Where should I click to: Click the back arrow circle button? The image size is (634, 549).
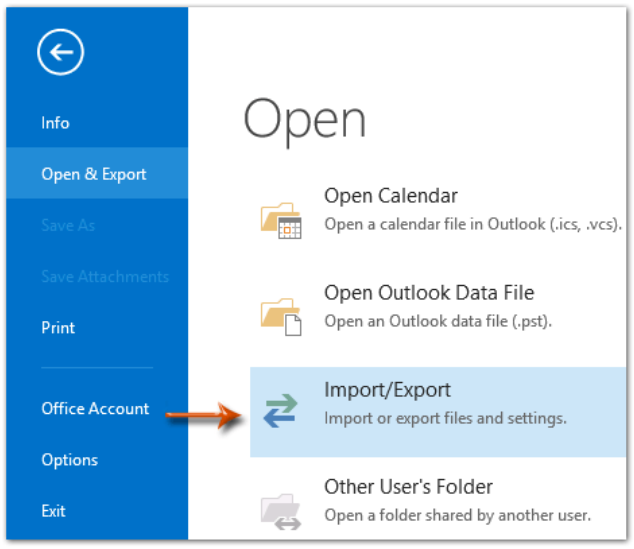[x=61, y=52]
